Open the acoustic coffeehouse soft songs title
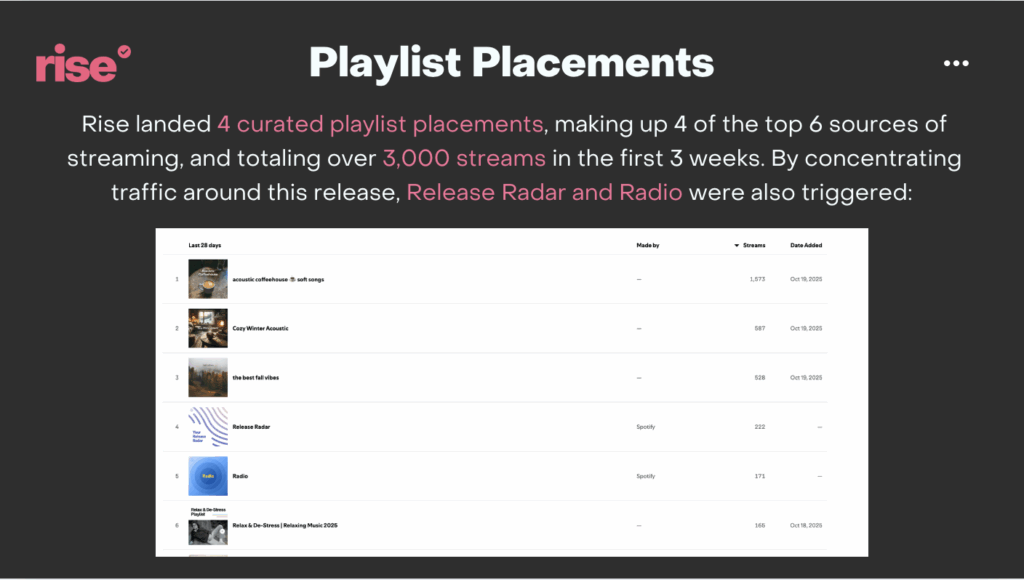Viewport: 1024px width, 580px height. [x=278, y=279]
